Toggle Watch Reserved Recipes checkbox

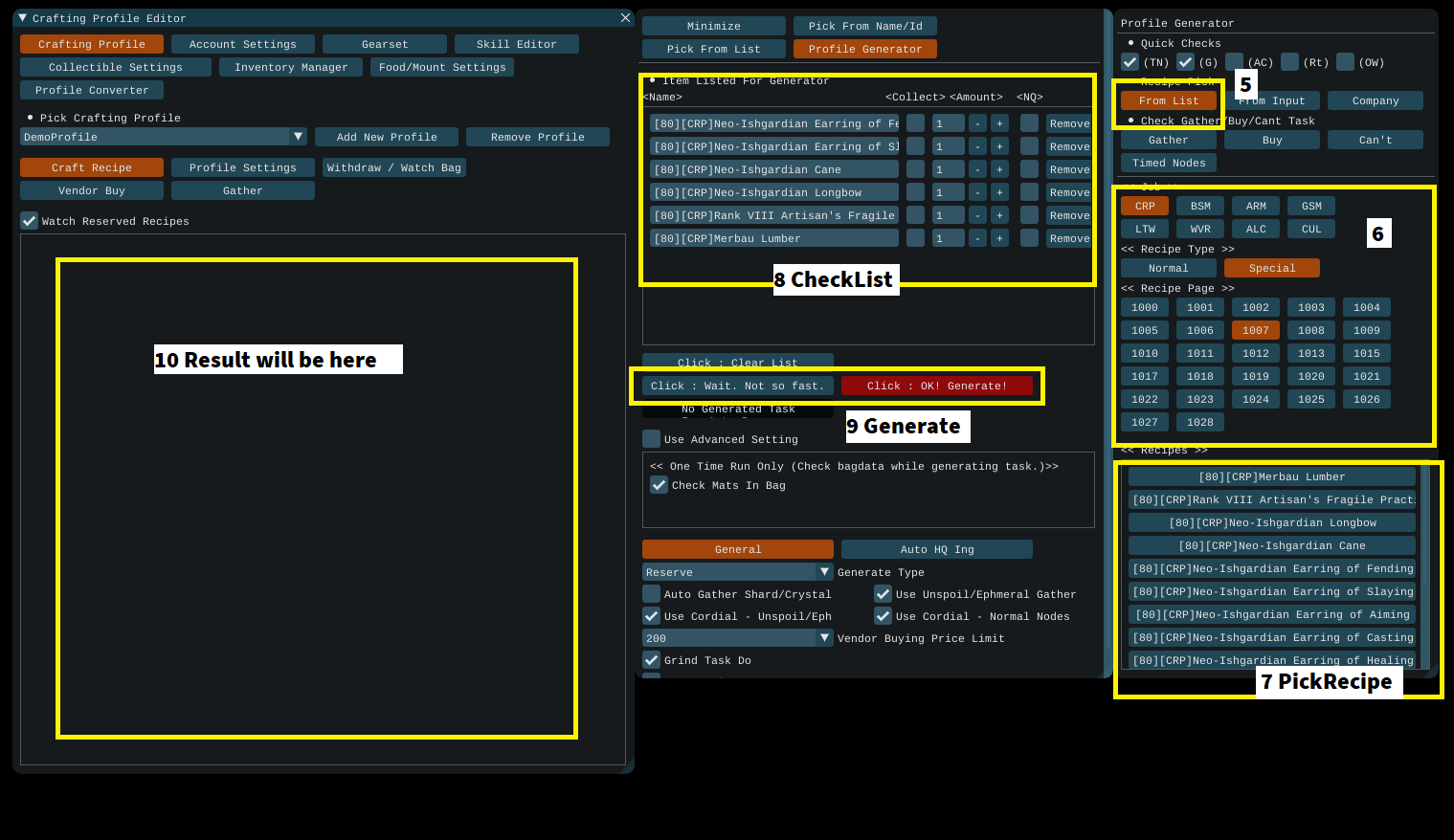30,221
